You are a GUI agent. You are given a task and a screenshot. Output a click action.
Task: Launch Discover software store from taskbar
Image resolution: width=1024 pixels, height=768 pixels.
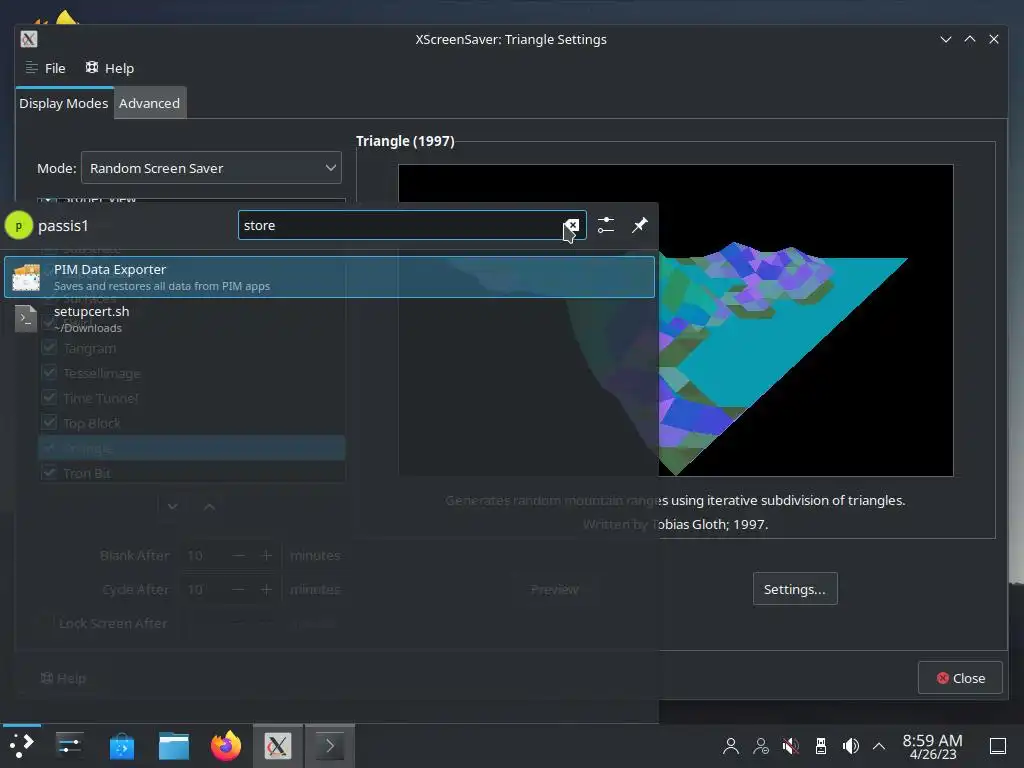pos(121,746)
